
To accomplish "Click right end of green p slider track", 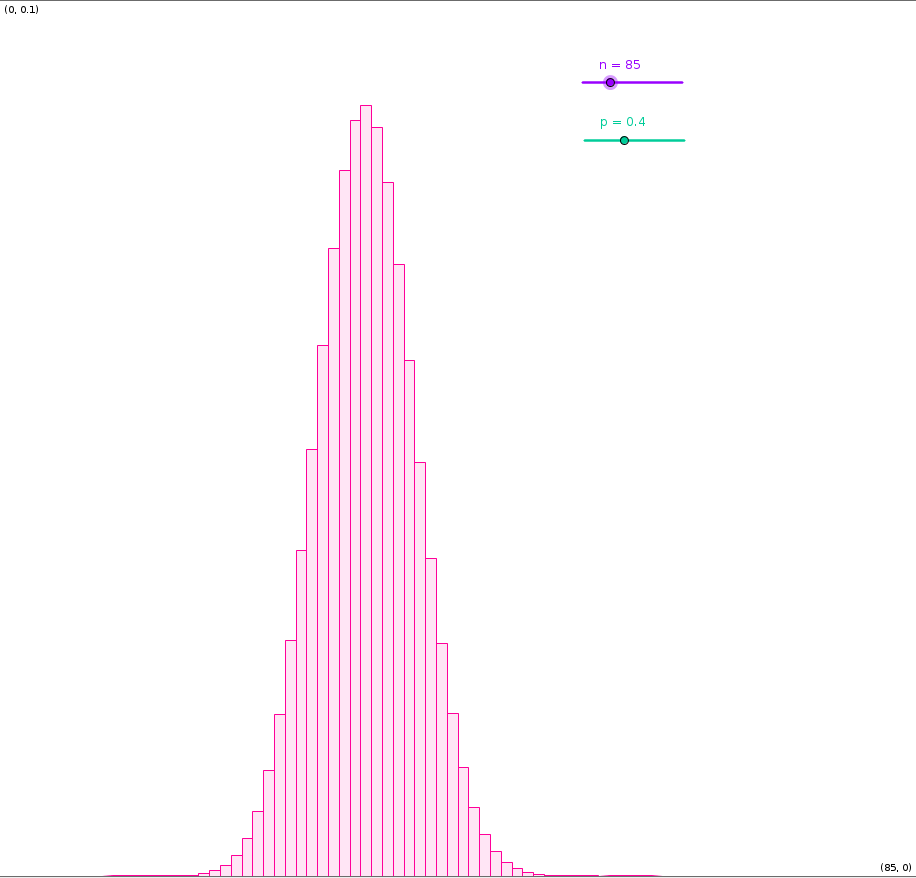I will [683, 140].
